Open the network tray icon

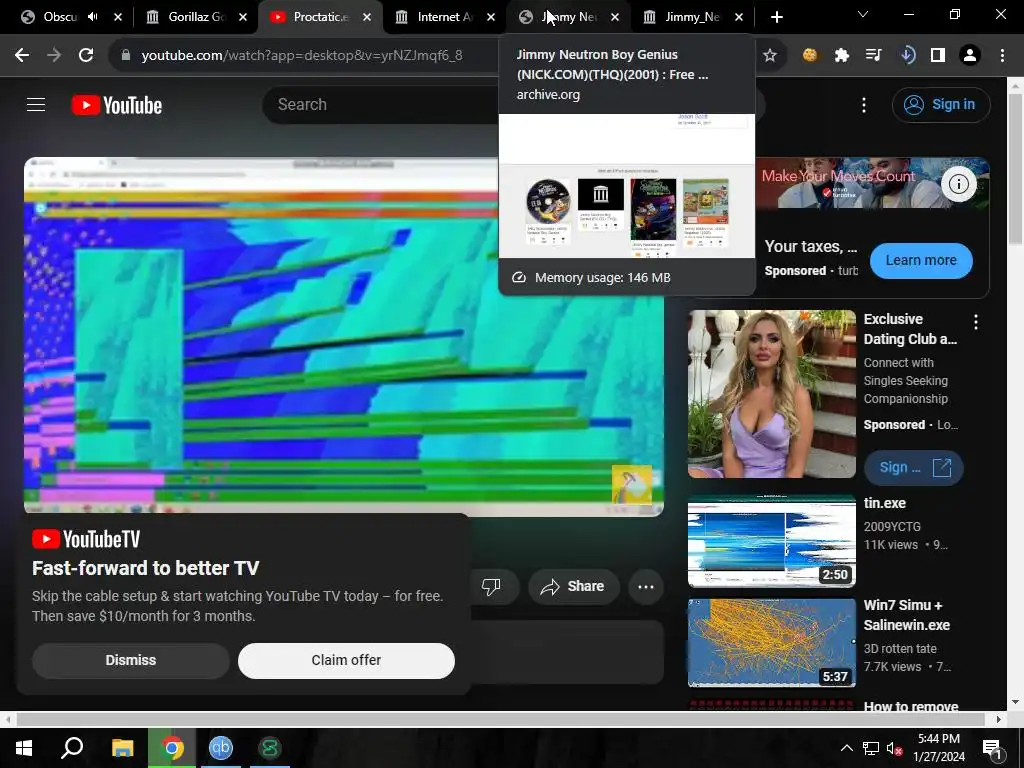(x=871, y=748)
